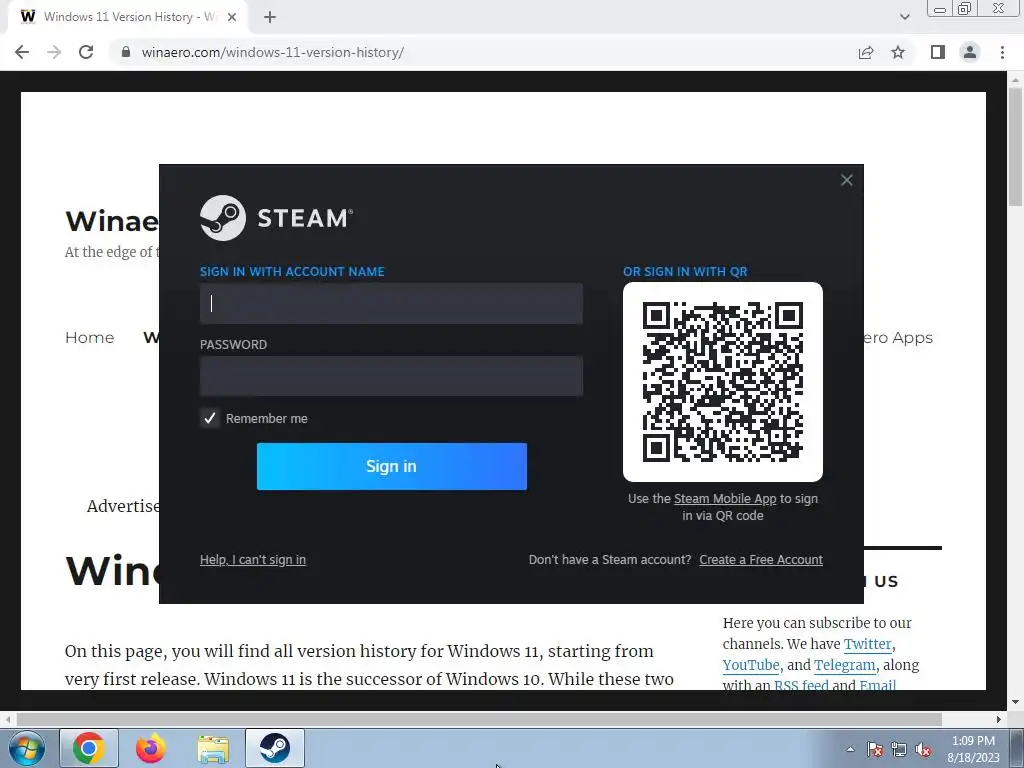Screen dimensions: 1024x768
Task: Go back in Chrome browser
Action: tap(22, 52)
